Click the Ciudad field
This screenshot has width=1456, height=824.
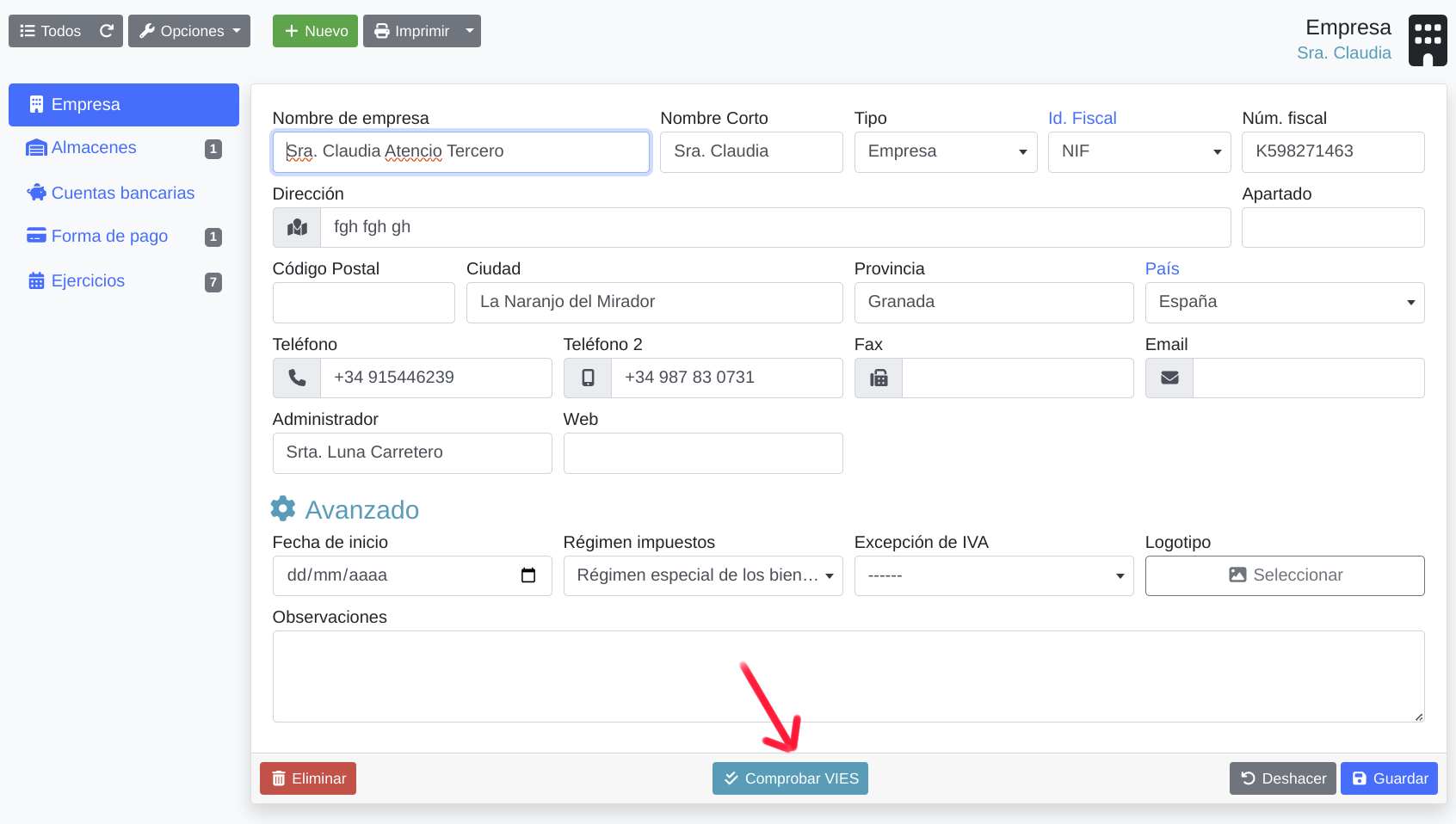point(655,303)
